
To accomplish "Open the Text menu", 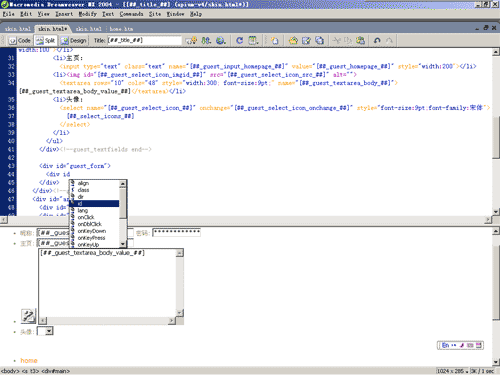I will click(x=108, y=14).
